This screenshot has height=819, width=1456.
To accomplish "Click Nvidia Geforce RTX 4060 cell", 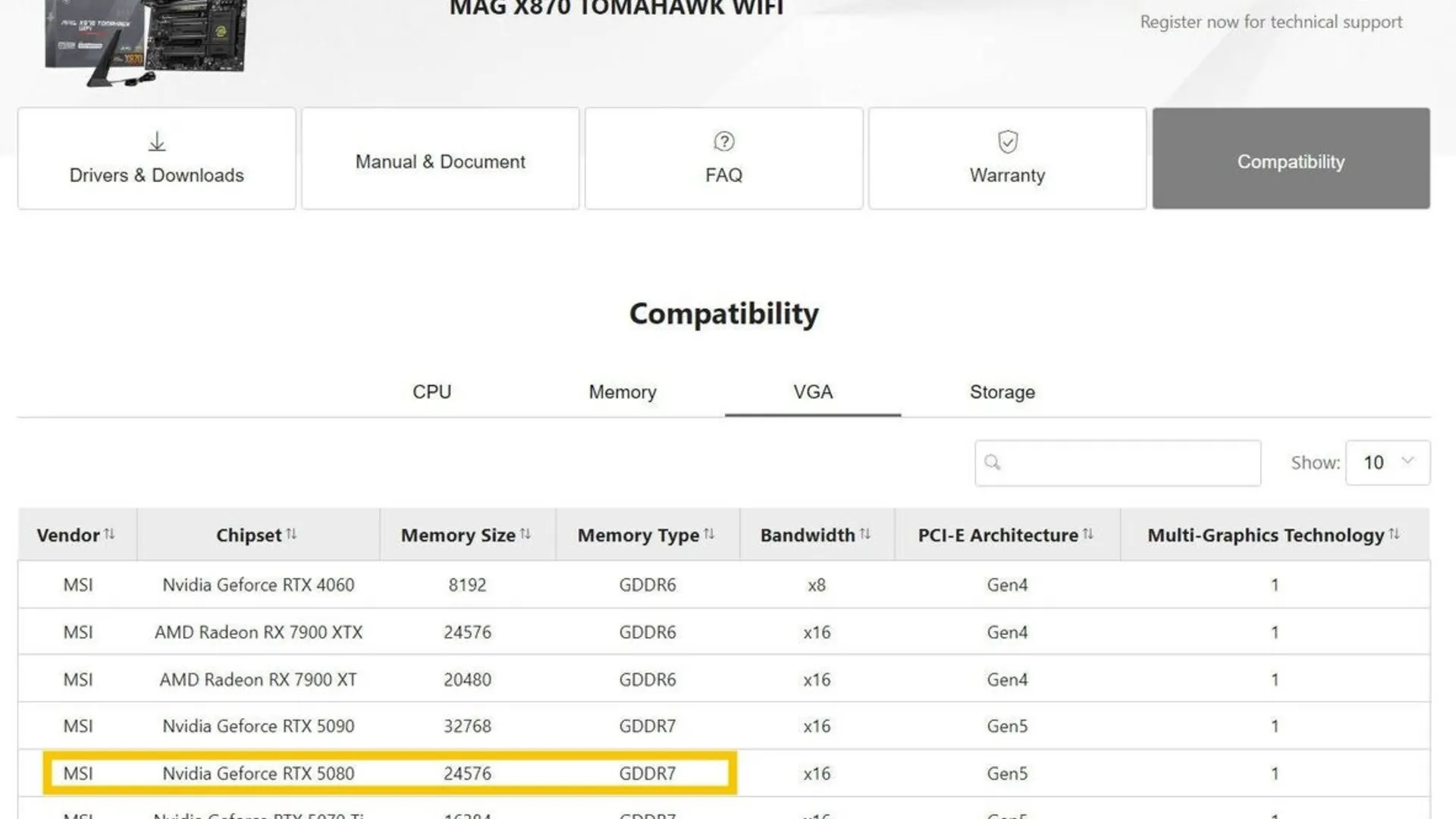I will pyautogui.click(x=259, y=585).
